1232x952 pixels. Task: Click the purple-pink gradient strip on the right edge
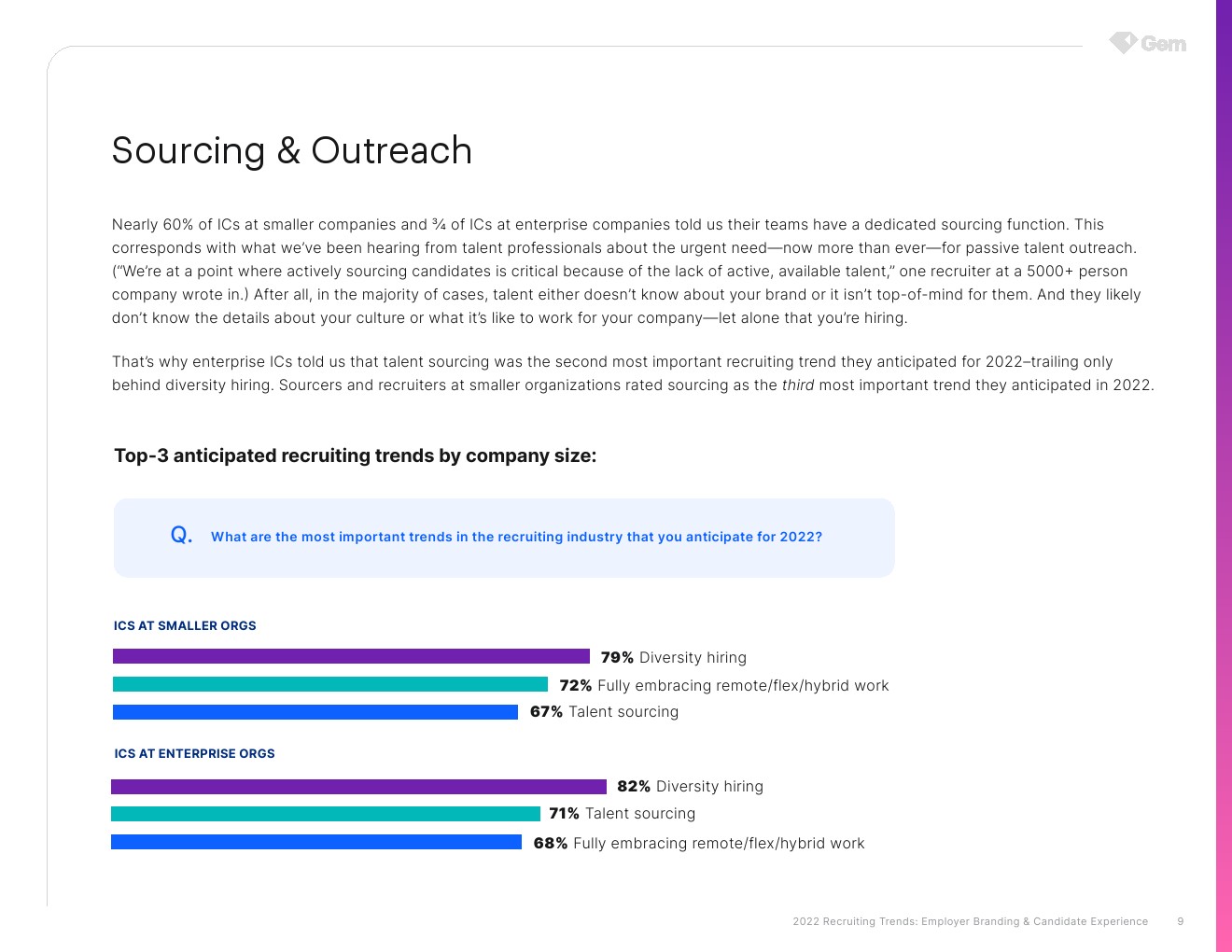[1224, 476]
